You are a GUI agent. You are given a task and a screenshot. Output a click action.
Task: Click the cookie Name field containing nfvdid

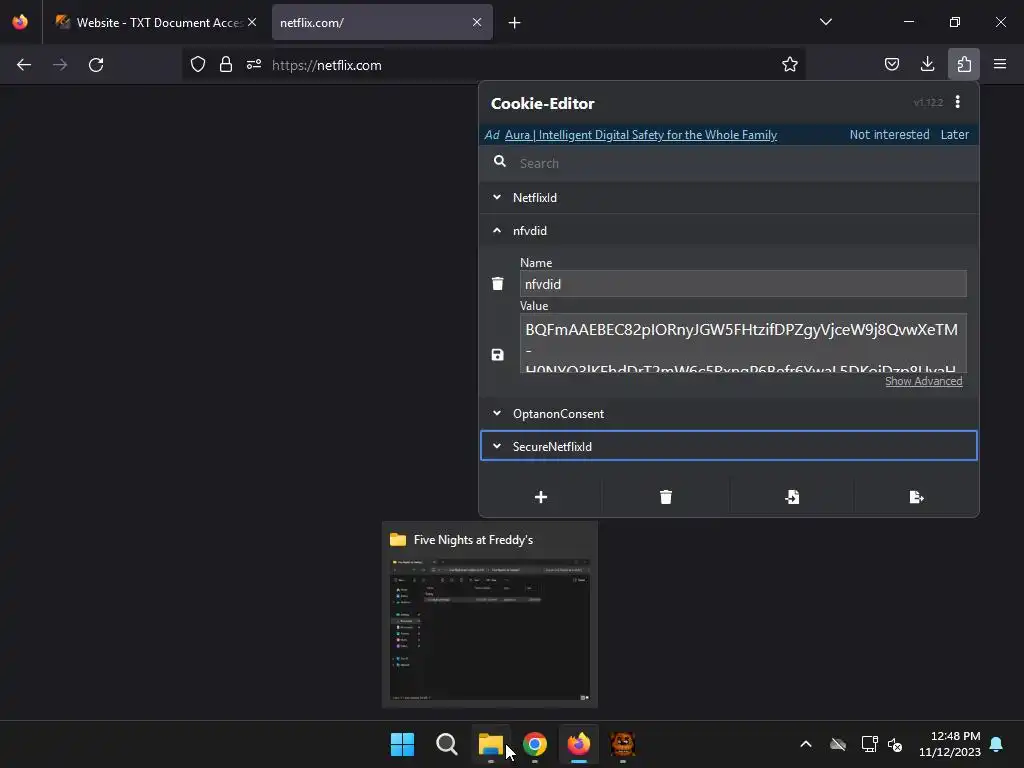[743, 284]
